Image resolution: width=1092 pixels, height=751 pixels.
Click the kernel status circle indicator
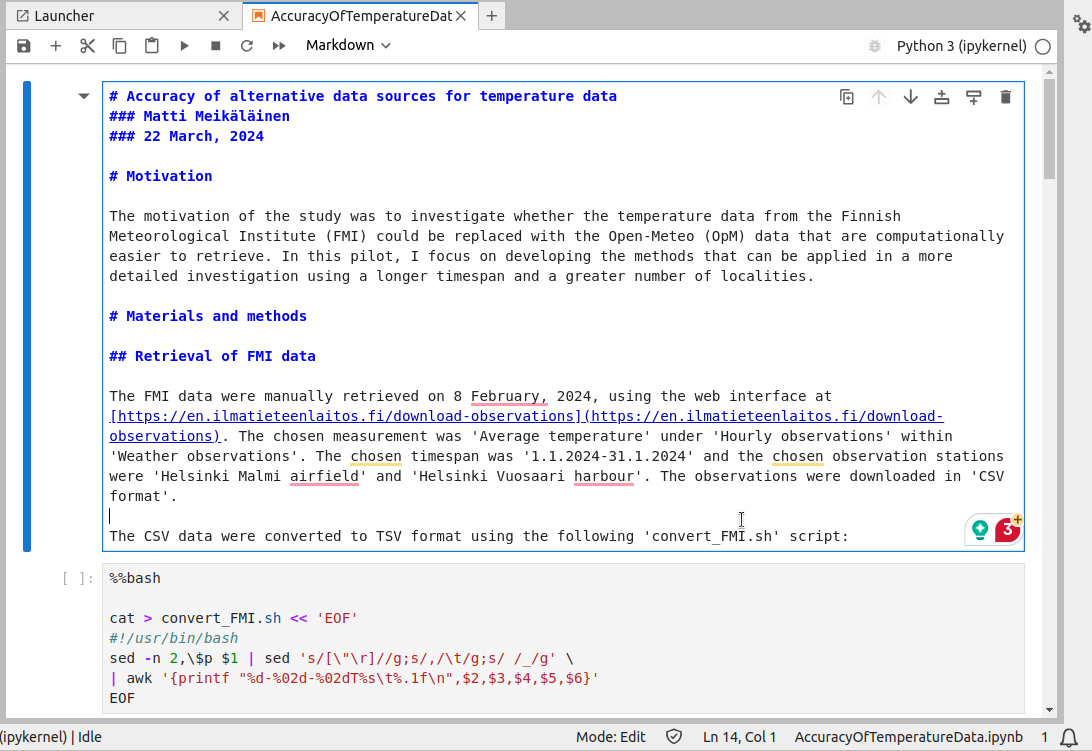click(x=1043, y=47)
